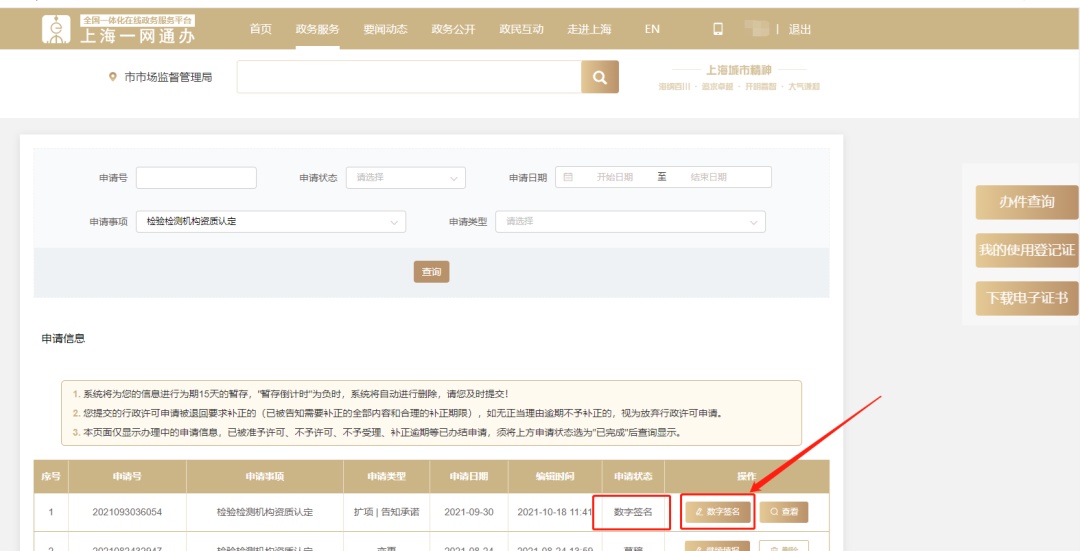Click 退出 to log out
Image resolution: width=1080 pixels, height=551 pixels.
pos(800,29)
